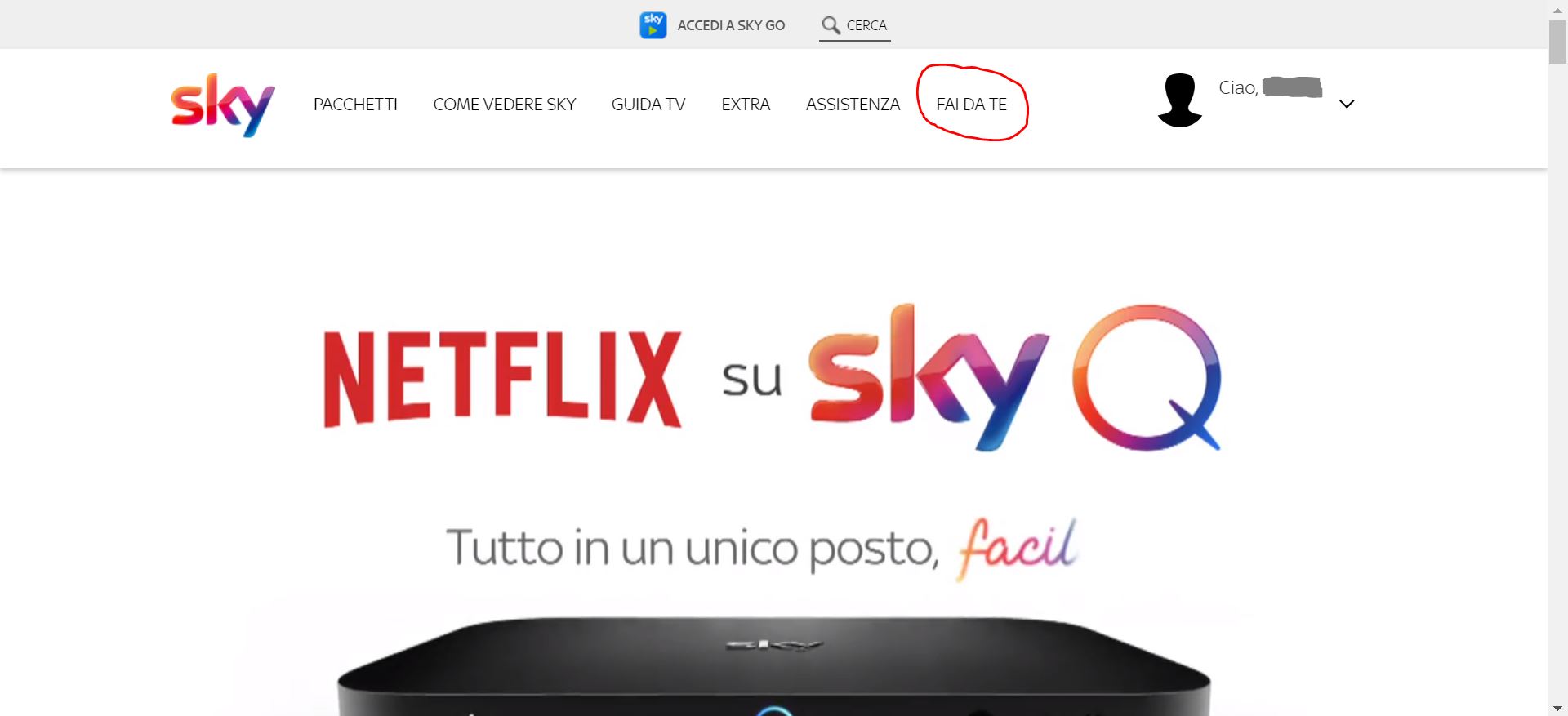The height and width of the screenshot is (716, 1568).
Task: Click the Sky Go app icon
Action: [x=653, y=25]
